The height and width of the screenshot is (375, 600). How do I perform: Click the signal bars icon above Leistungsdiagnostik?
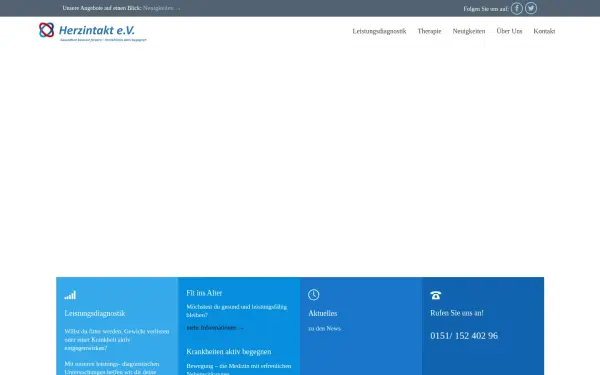coord(70,295)
